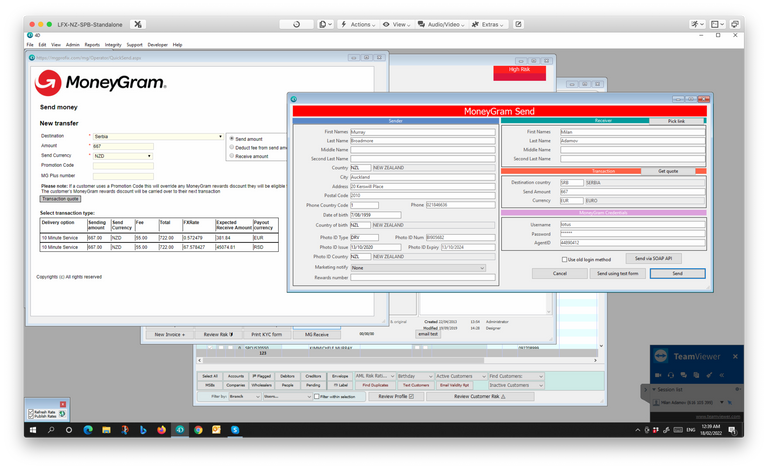This screenshot has height=469, width=768.
Task: Open the Integrity menu
Action: click(x=113, y=45)
